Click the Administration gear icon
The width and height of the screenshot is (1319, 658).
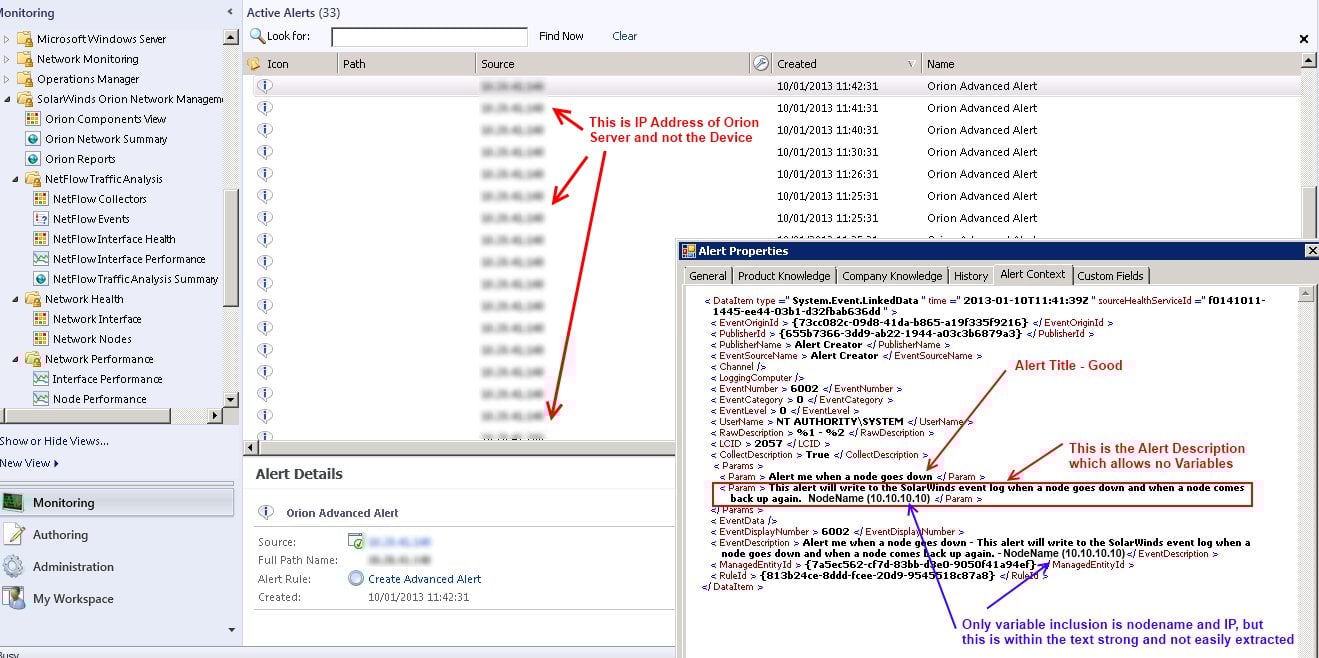(13, 567)
